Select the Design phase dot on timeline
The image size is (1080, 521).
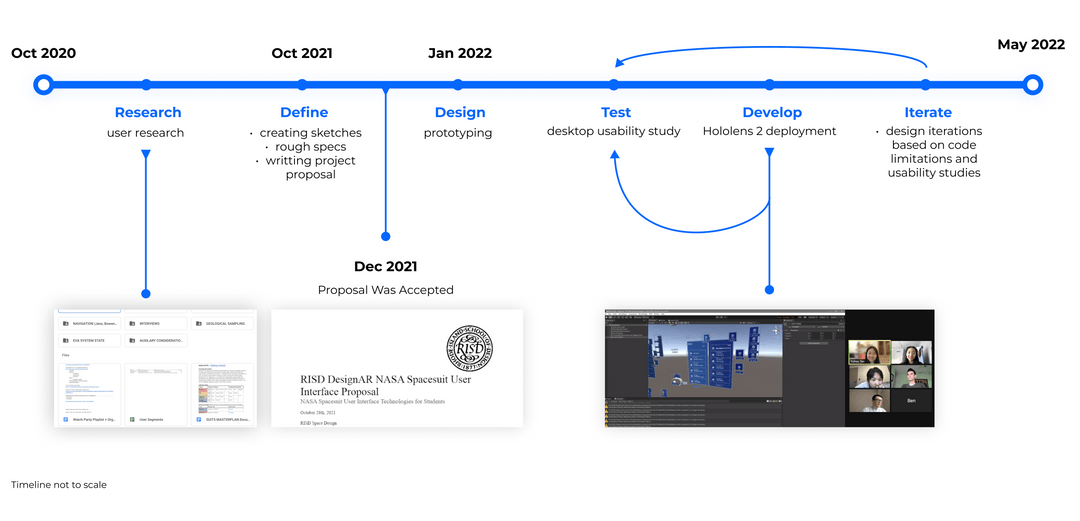point(458,85)
